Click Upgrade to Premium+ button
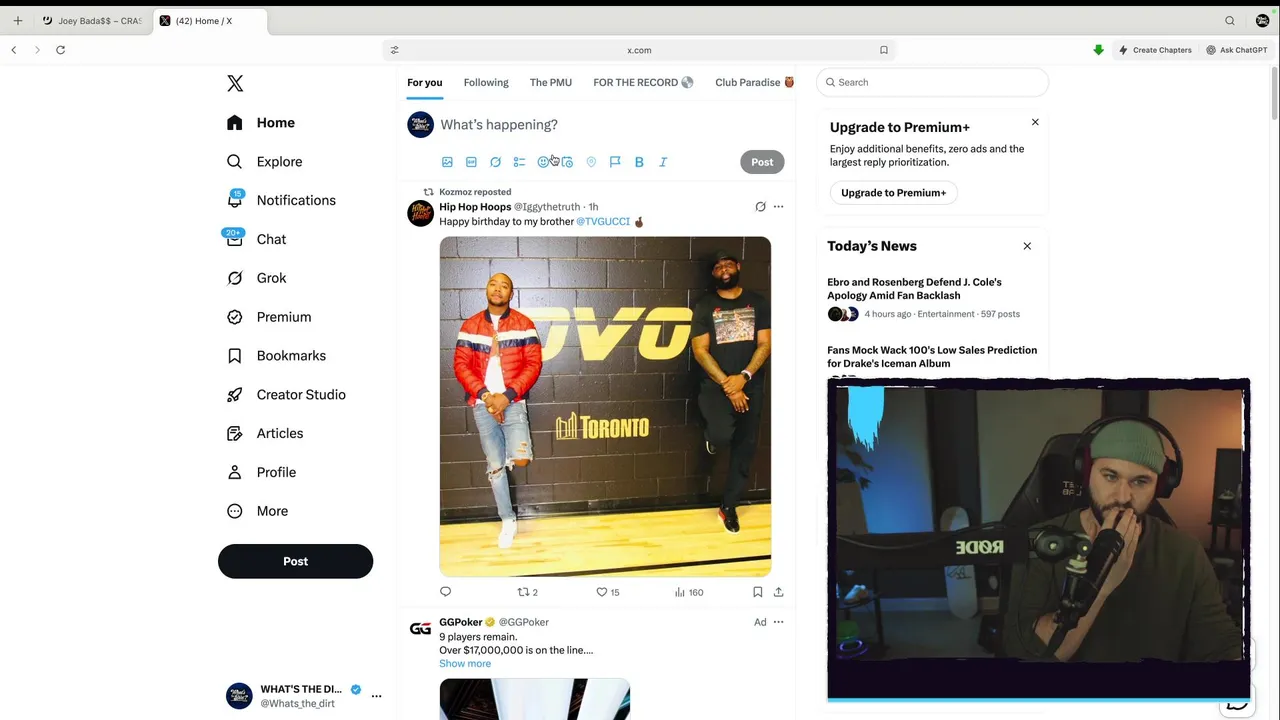Viewport: 1280px width, 720px height. pyautogui.click(x=893, y=193)
